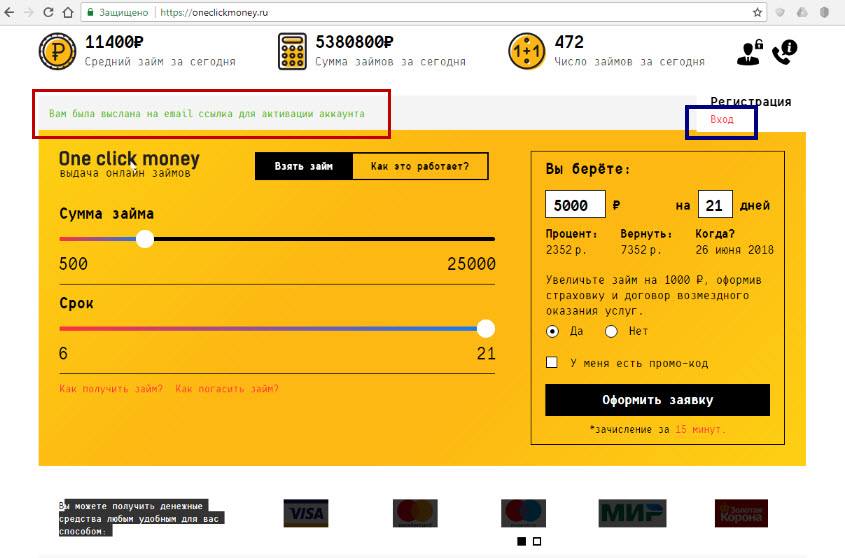This screenshot has width=845, height=558.
Task: Open the 'Регистрация' link
Action: (751, 101)
